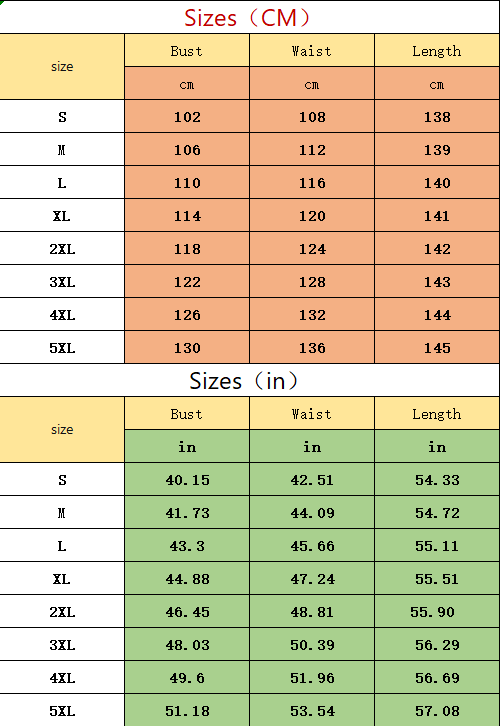Click bust value 43.3 for size L
The image size is (500, 726).
[x=187, y=545]
